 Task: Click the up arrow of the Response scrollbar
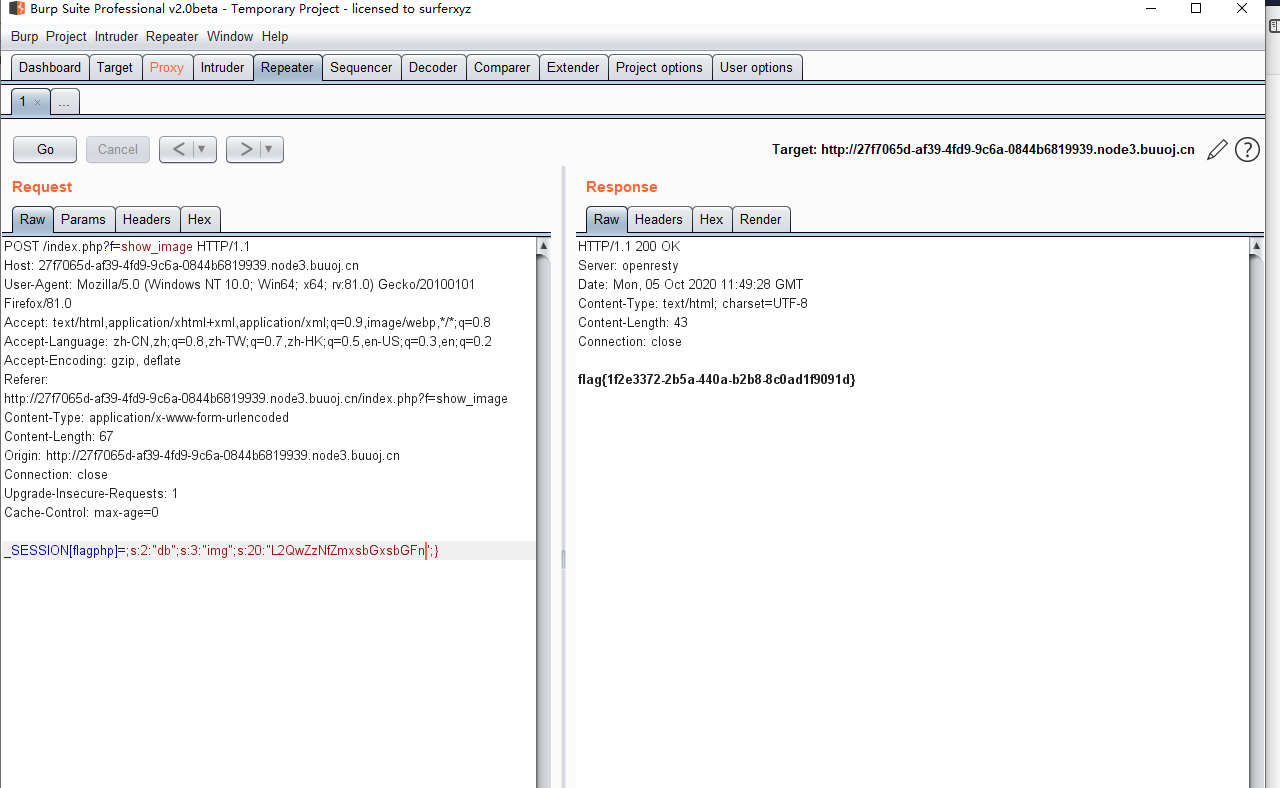coord(1256,246)
